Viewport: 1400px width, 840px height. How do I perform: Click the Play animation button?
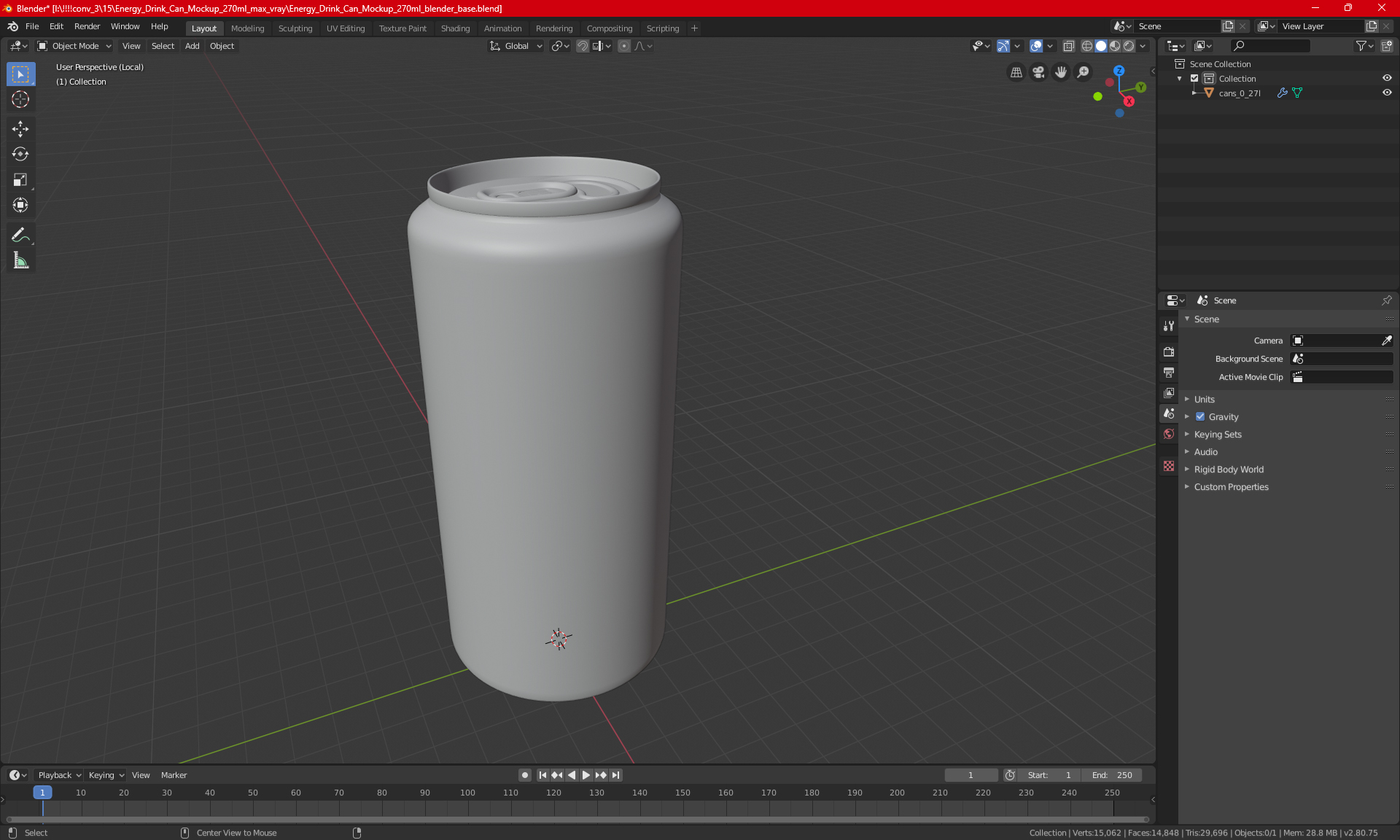[x=586, y=775]
